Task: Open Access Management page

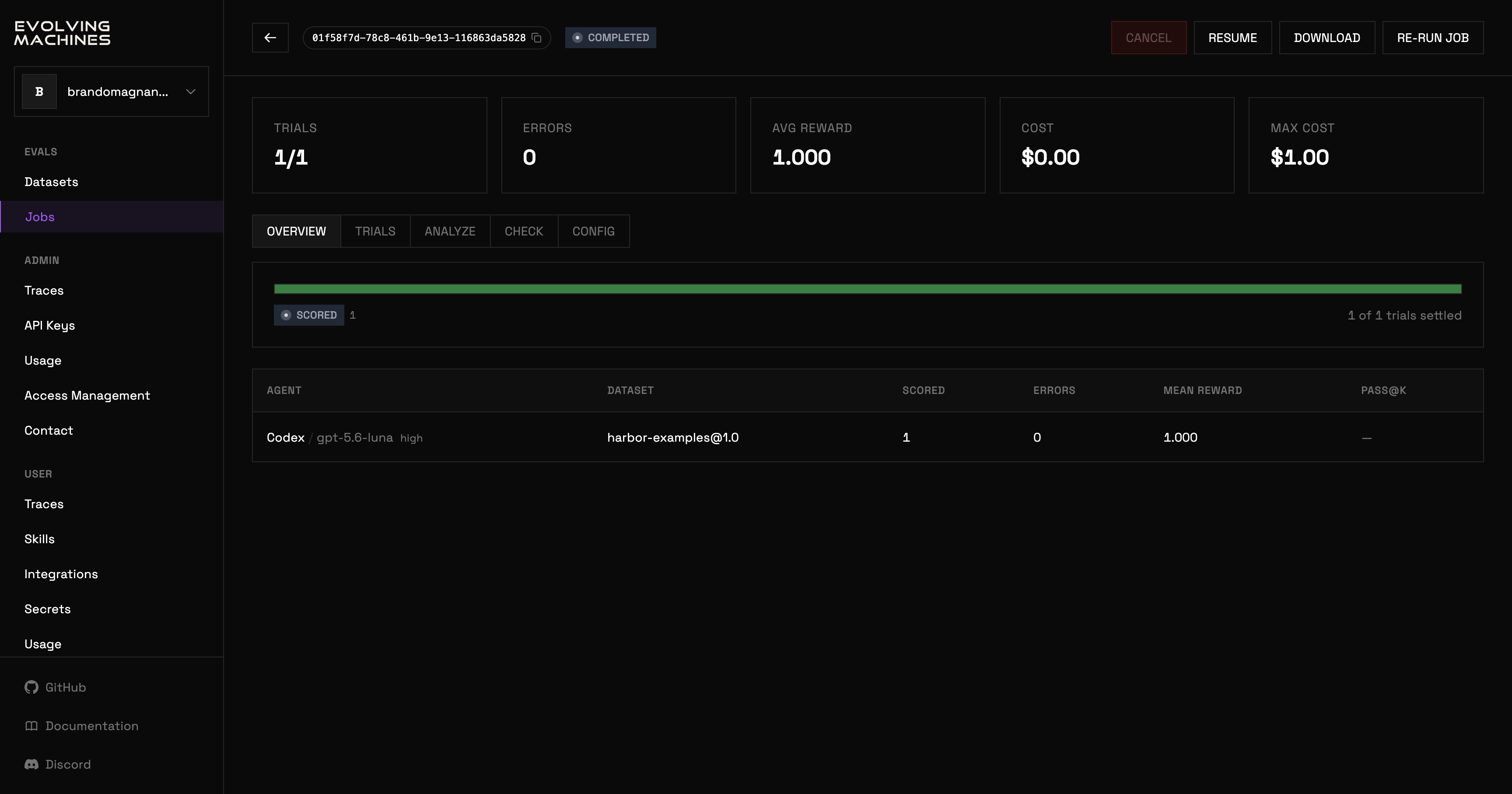Action: pos(112,396)
